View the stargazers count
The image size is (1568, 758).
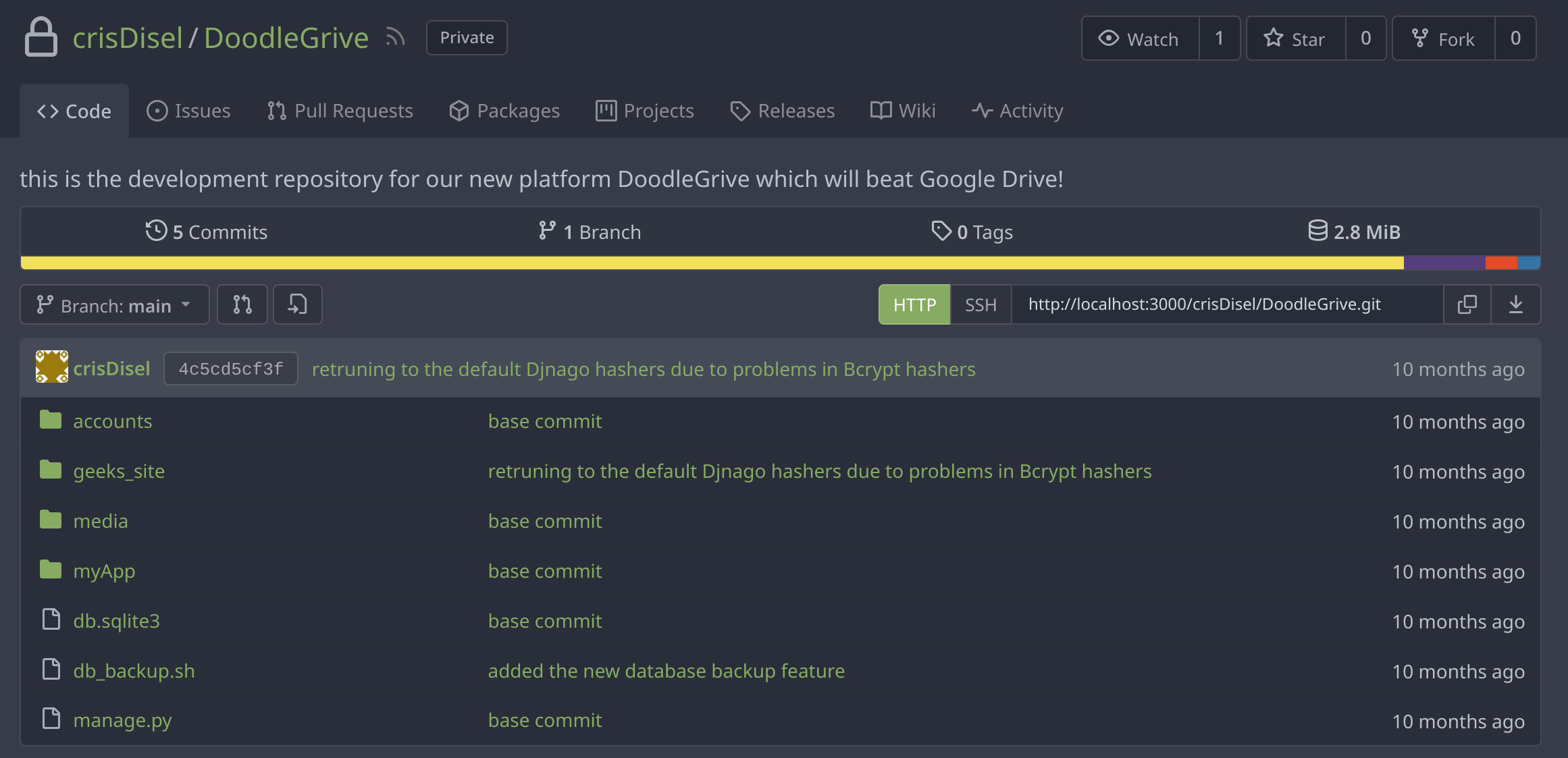click(1366, 38)
